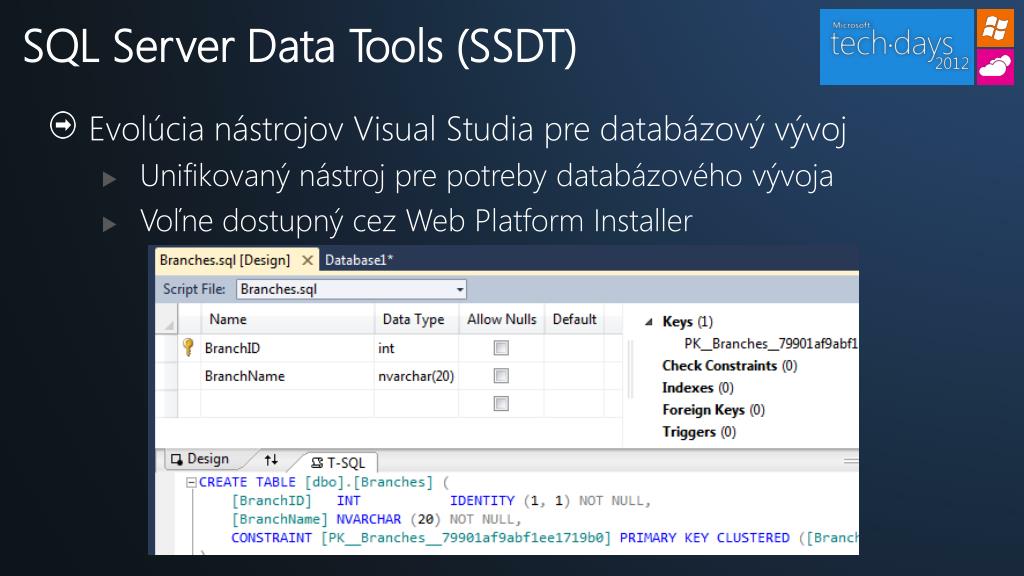
Task: Click the Default cell for BranchID
Action: pos(574,348)
